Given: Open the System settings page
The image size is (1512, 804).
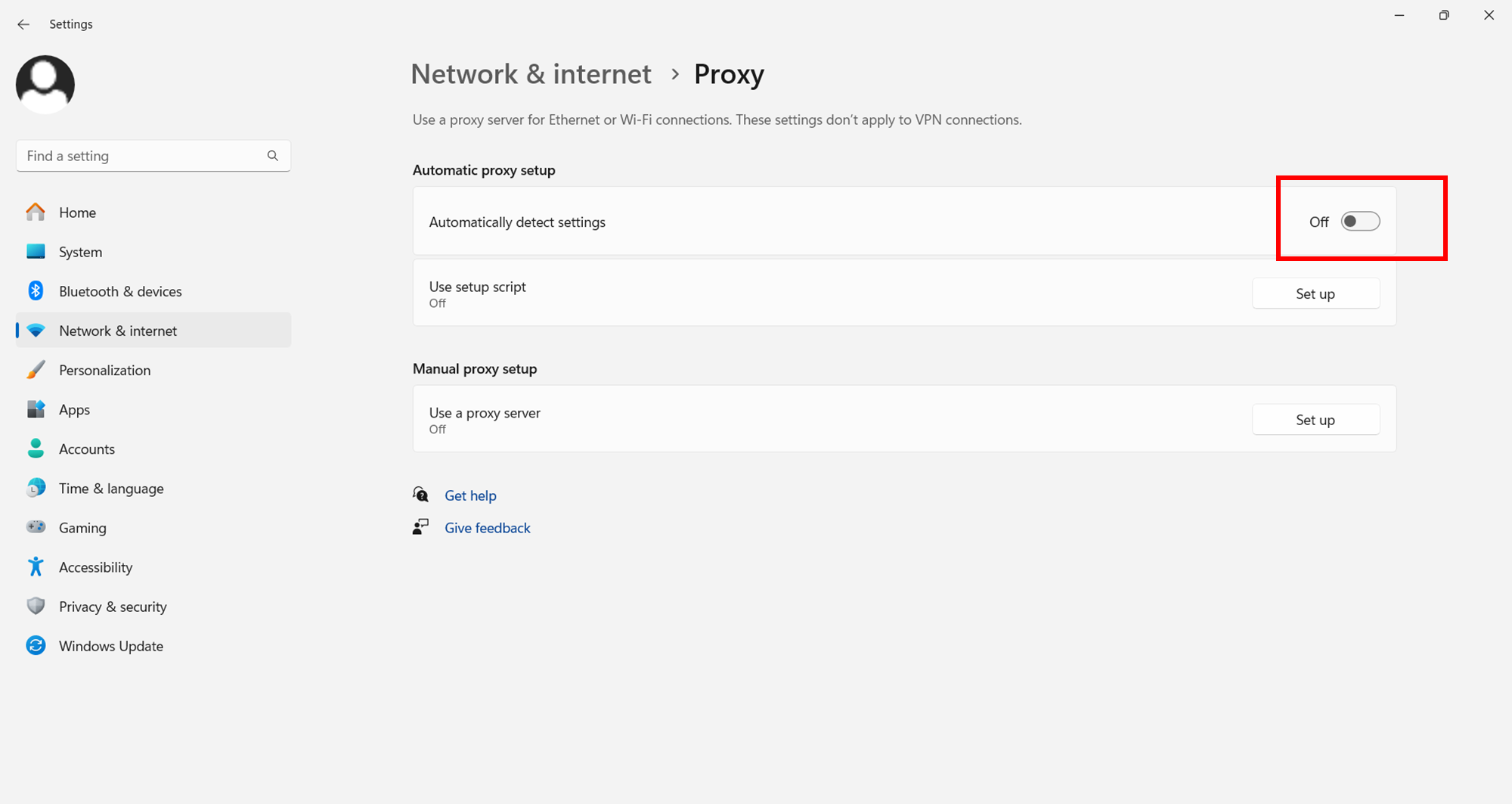Looking at the screenshot, I should click(80, 252).
